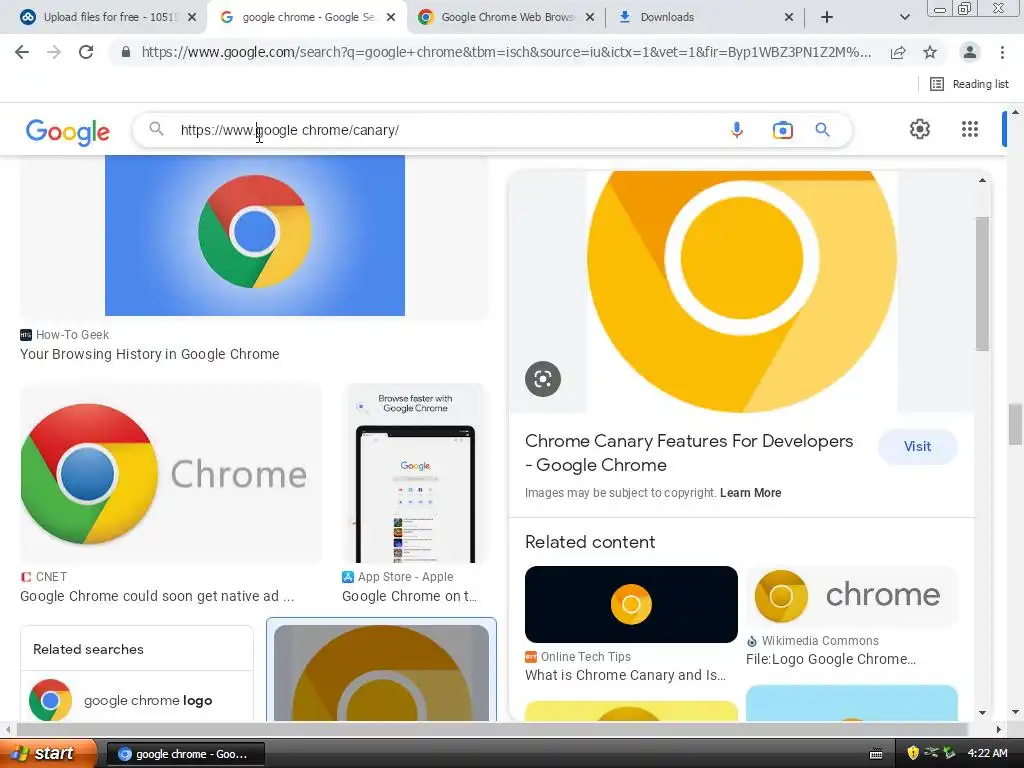Select related search google chrome logo
The image size is (1024, 768).
[136, 699]
